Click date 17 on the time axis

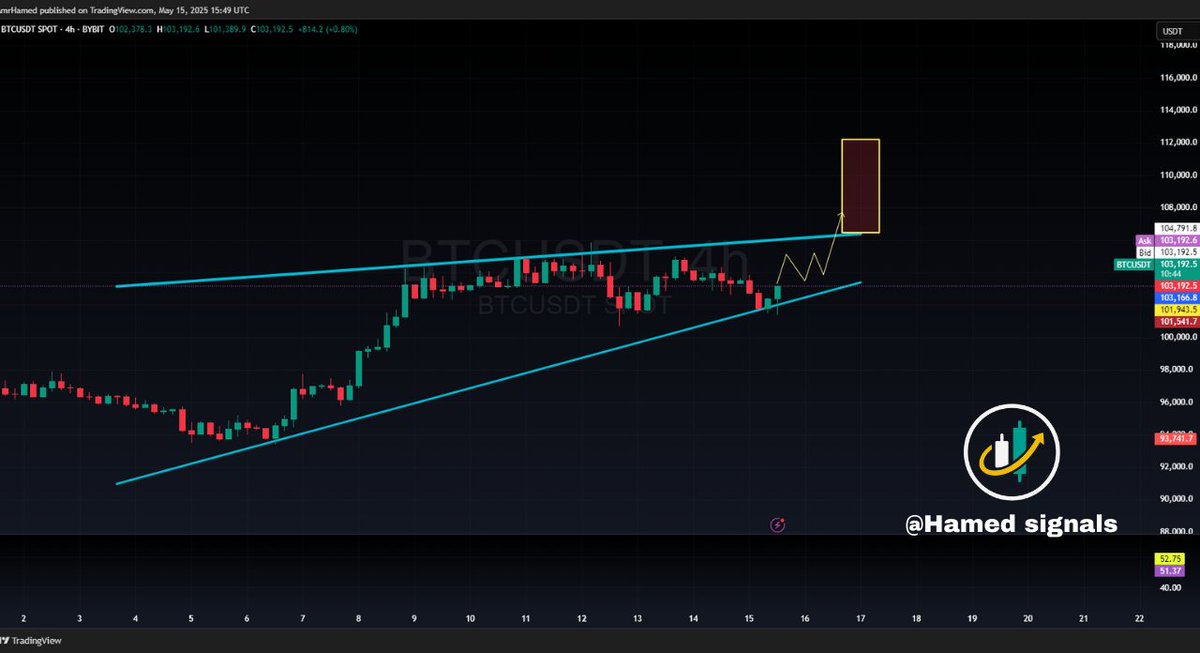pos(861,619)
